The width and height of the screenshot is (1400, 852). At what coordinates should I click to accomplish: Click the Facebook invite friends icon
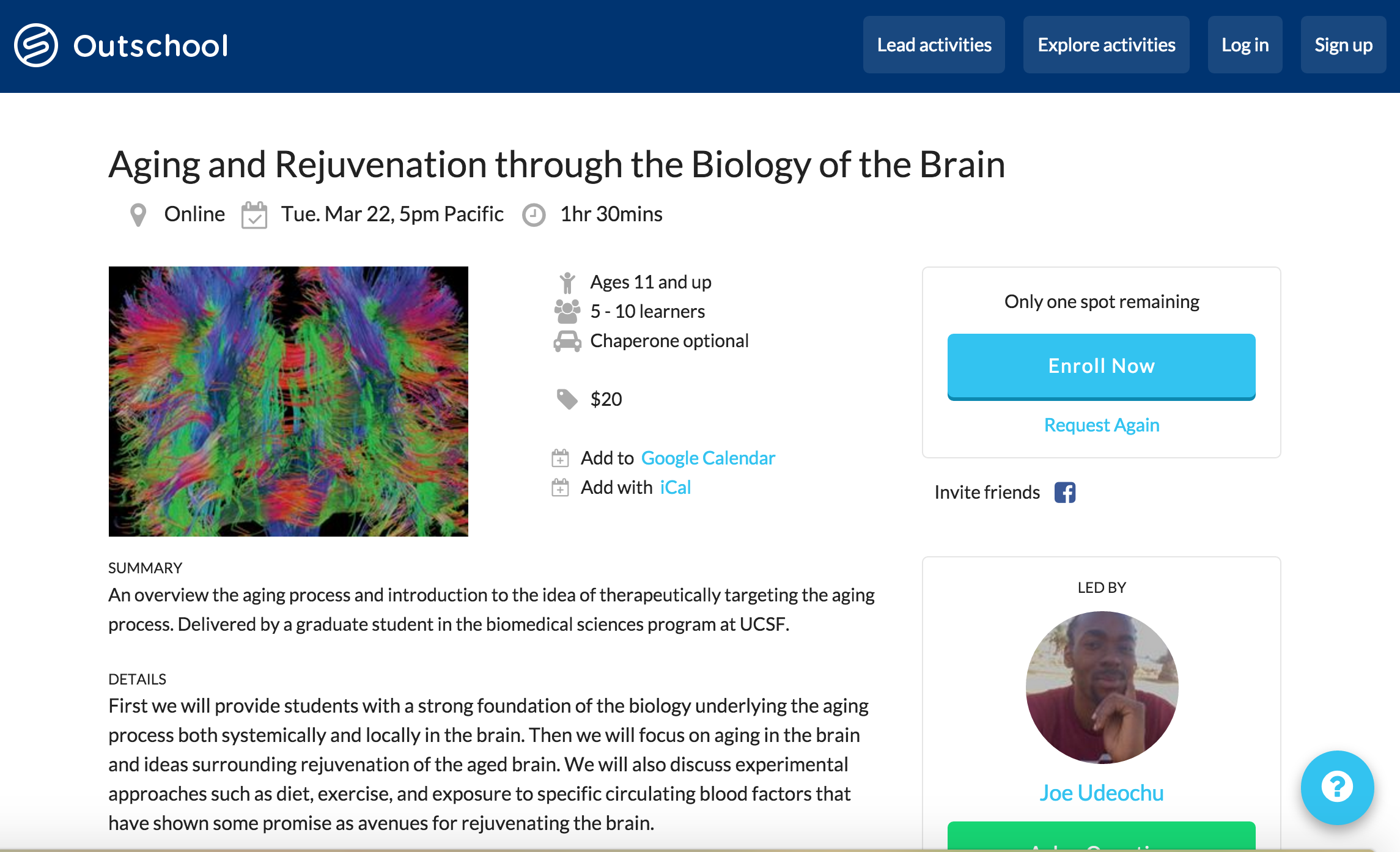1064,492
